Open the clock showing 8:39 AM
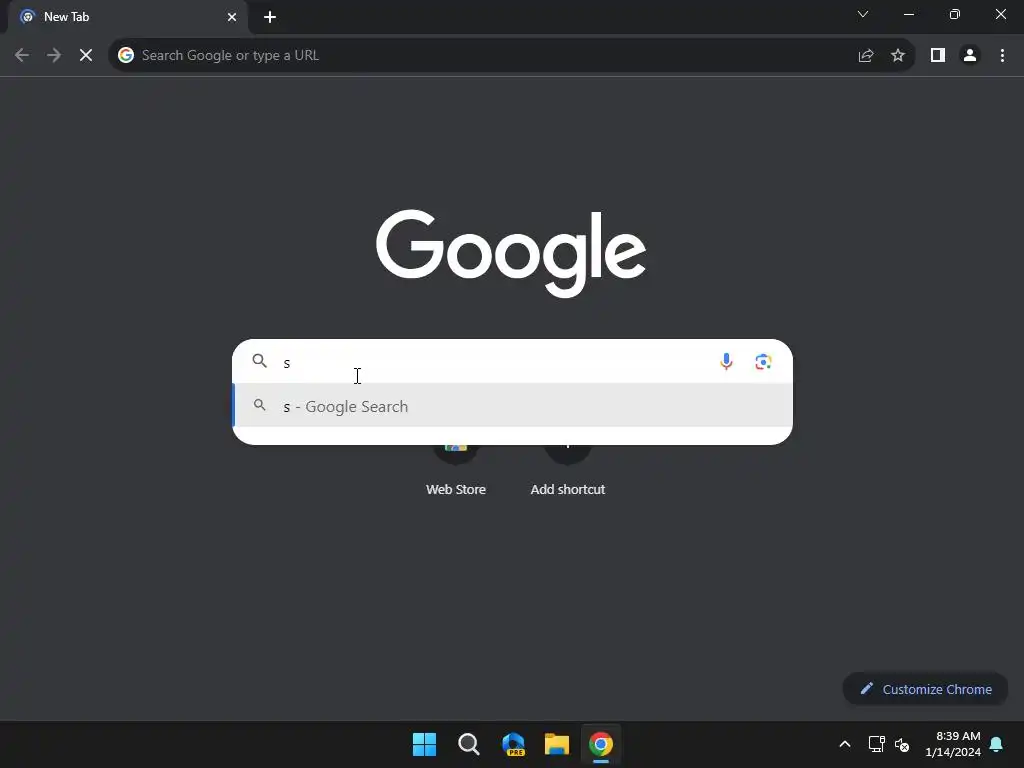The image size is (1024, 768). point(953,744)
